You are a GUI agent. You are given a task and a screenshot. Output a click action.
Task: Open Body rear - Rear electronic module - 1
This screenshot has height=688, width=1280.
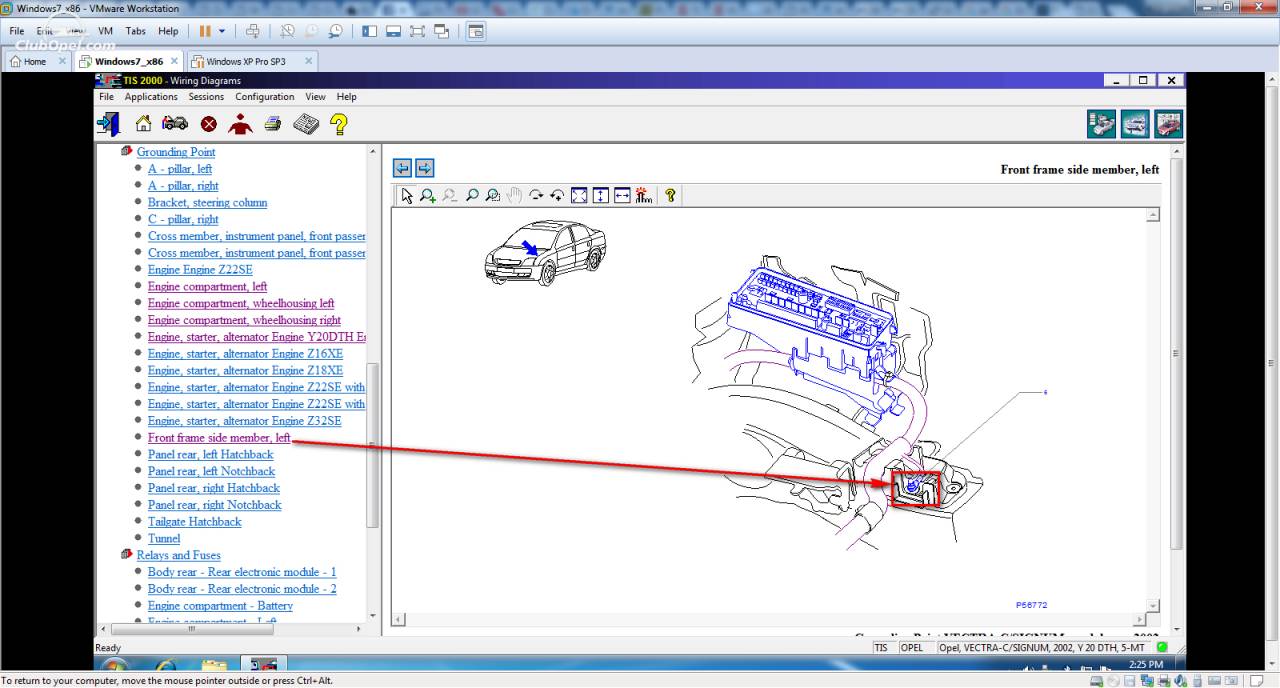[x=242, y=572]
